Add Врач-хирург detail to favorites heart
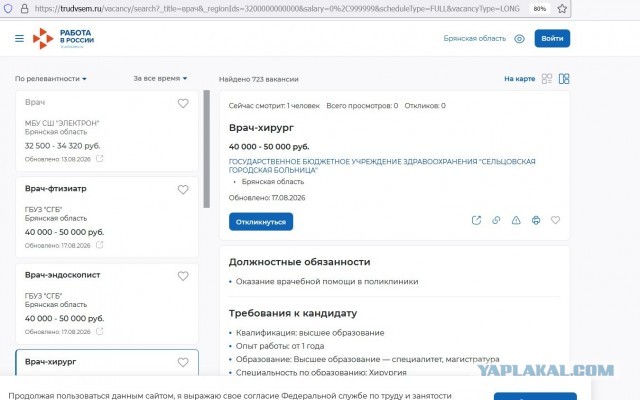The image size is (640, 400). pyautogui.click(x=556, y=220)
